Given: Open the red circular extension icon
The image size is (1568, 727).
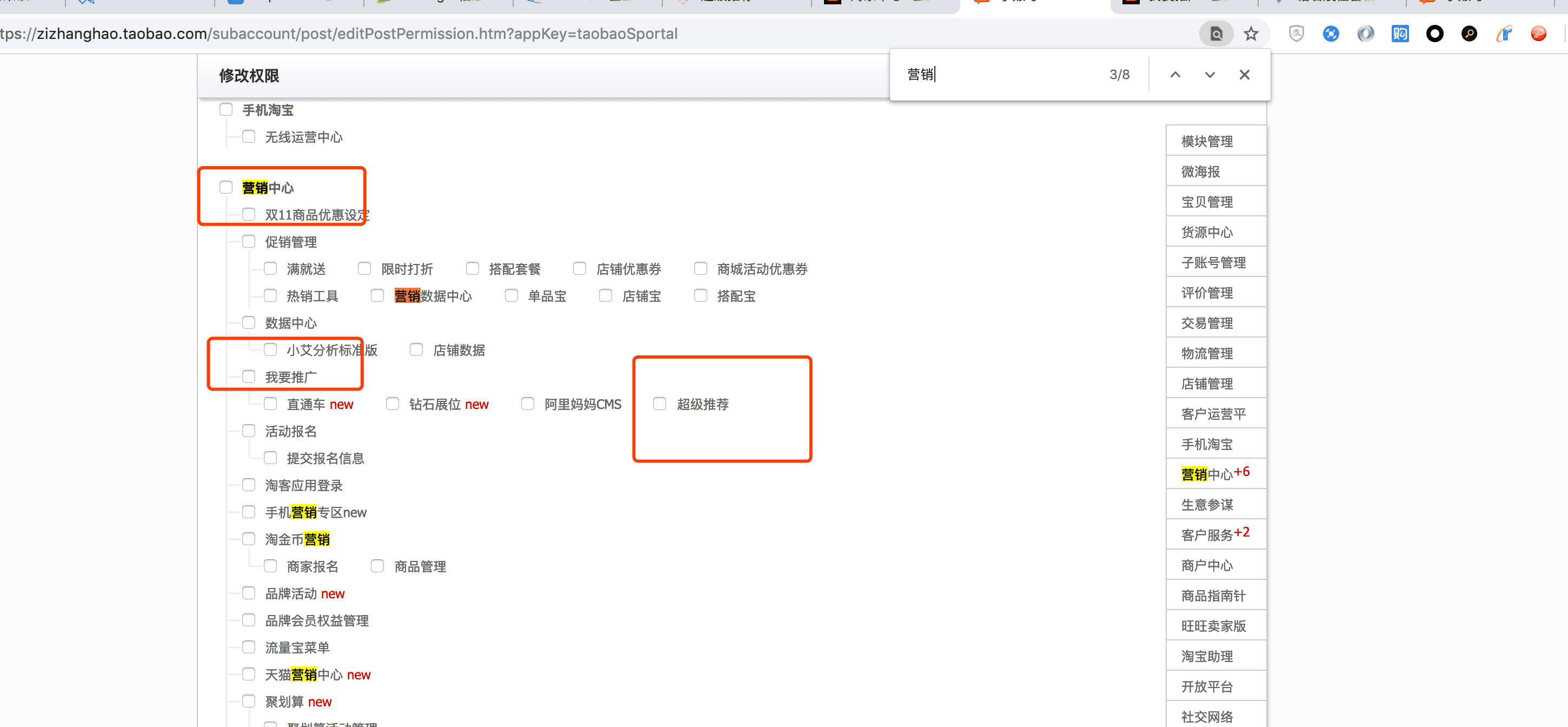Looking at the screenshot, I should pos(1539,34).
